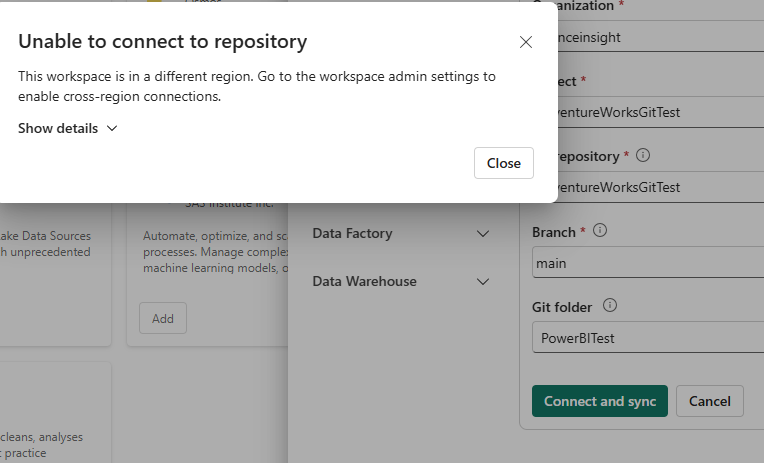Select the Branch dropdown showing main
Image resolution: width=764 pixels, height=463 pixels.
[x=648, y=262]
